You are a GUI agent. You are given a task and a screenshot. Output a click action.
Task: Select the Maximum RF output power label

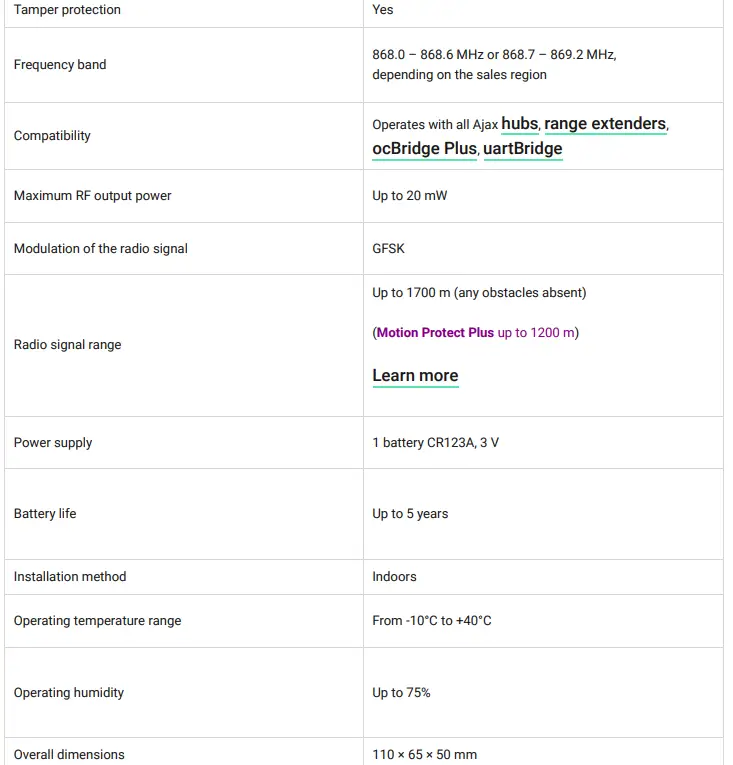click(x=92, y=196)
